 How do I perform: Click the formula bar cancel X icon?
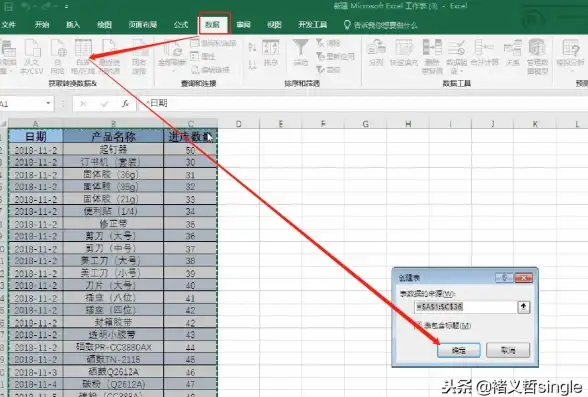(x=83, y=104)
